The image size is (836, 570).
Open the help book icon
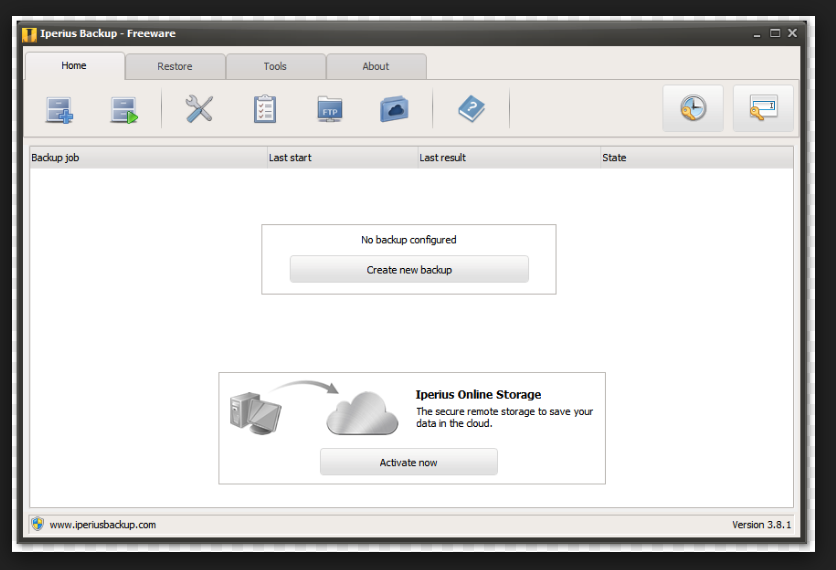pyautogui.click(x=471, y=109)
